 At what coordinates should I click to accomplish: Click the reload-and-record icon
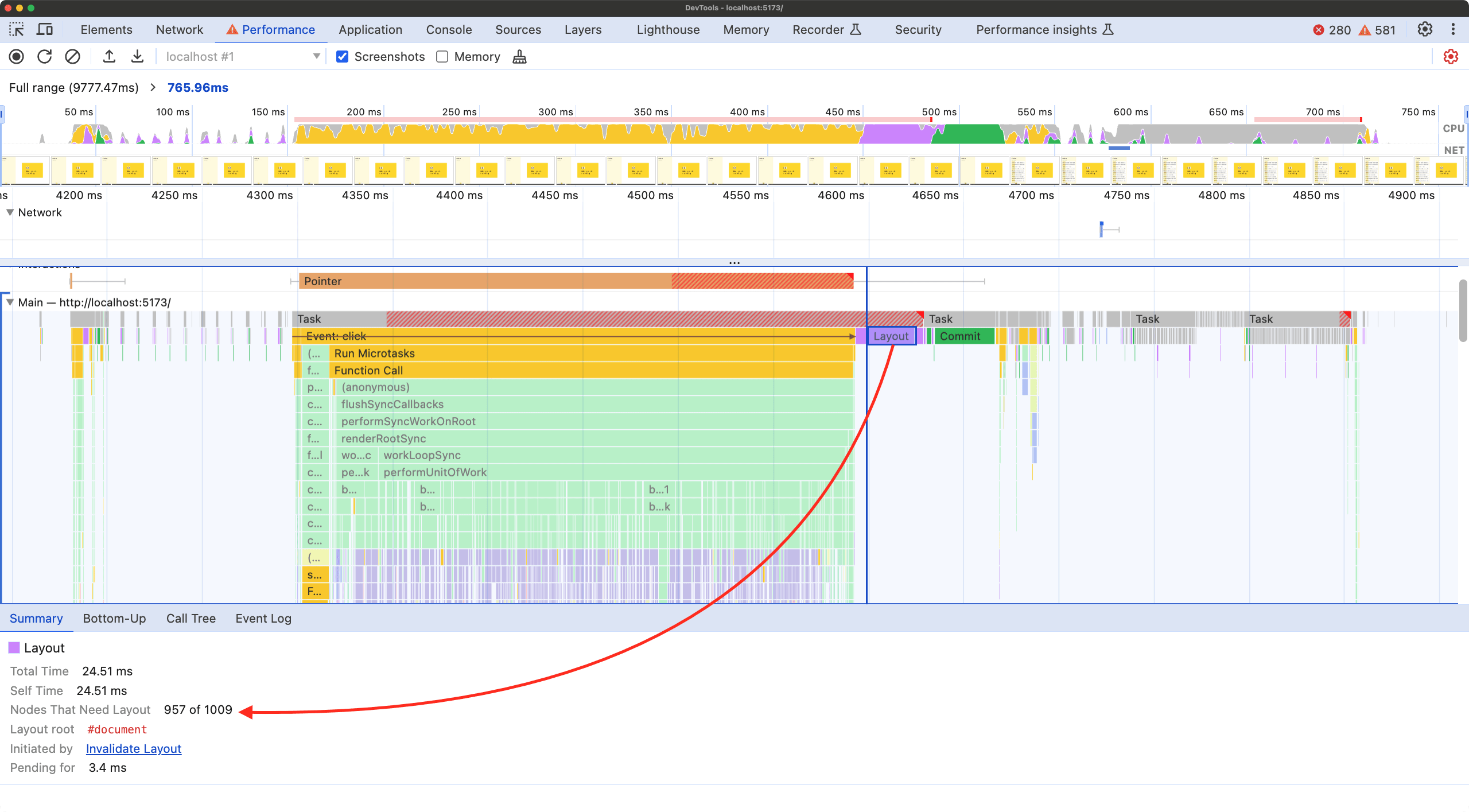coord(44,56)
